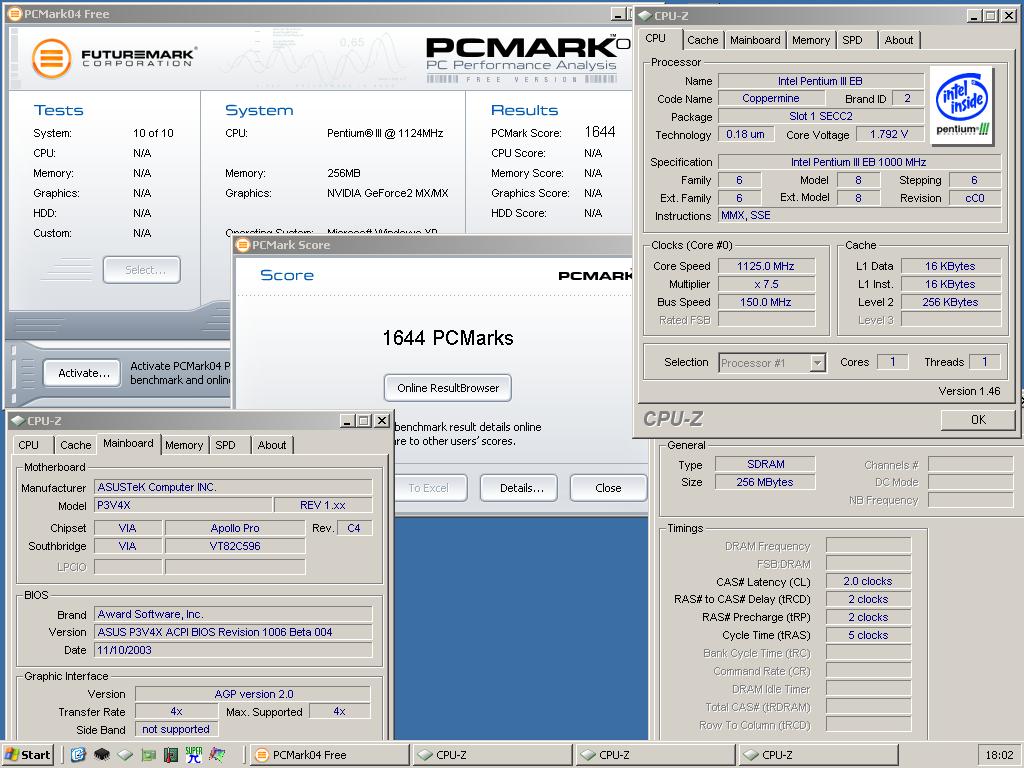
Task: Open the CPU tab in the ASUSTeK CPU-Z window
Action: (28, 445)
